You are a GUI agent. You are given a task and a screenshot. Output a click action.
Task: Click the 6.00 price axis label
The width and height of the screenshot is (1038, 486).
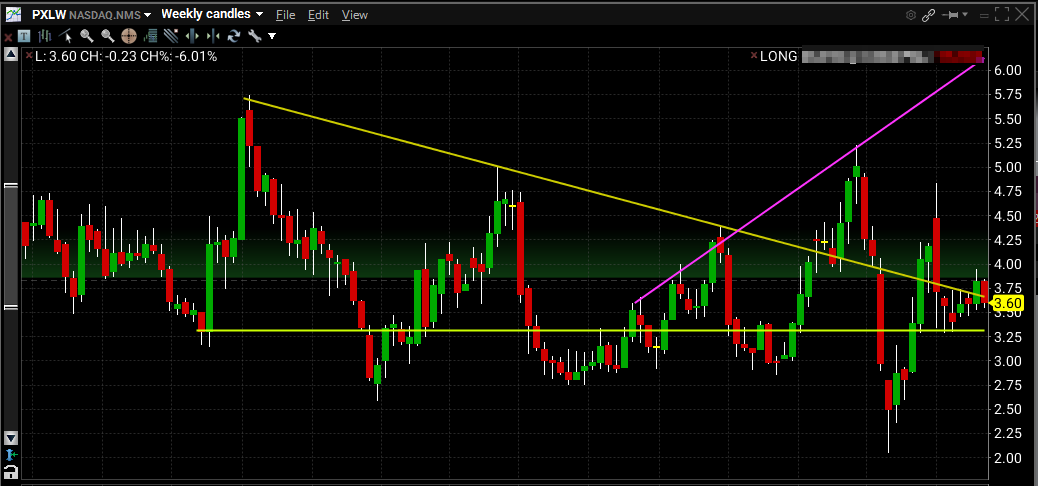pyautogui.click(x=1008, y=70)
